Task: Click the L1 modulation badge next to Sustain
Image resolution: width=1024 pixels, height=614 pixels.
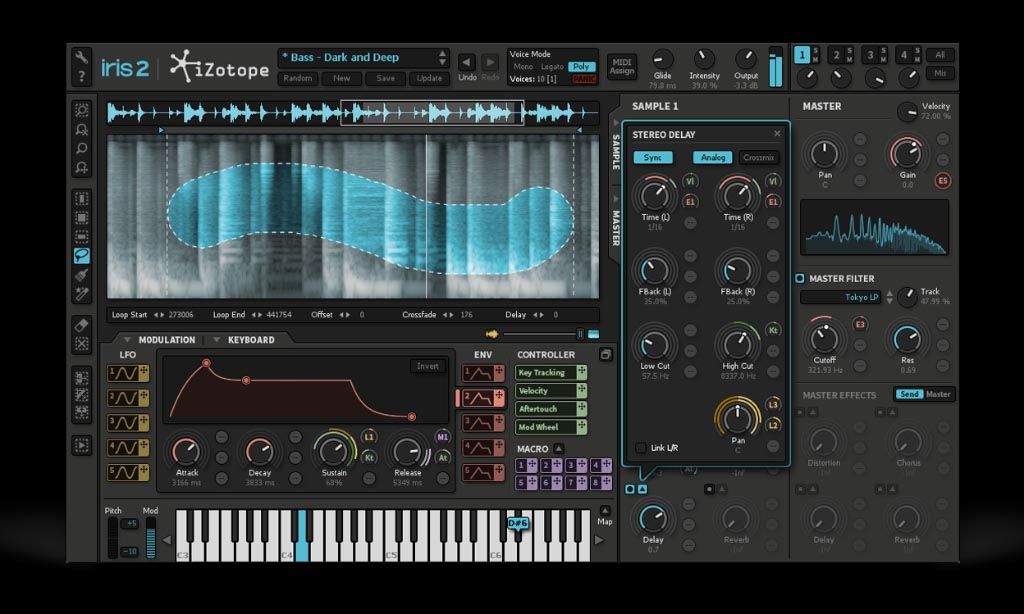Action: click(x=369, y=437)
